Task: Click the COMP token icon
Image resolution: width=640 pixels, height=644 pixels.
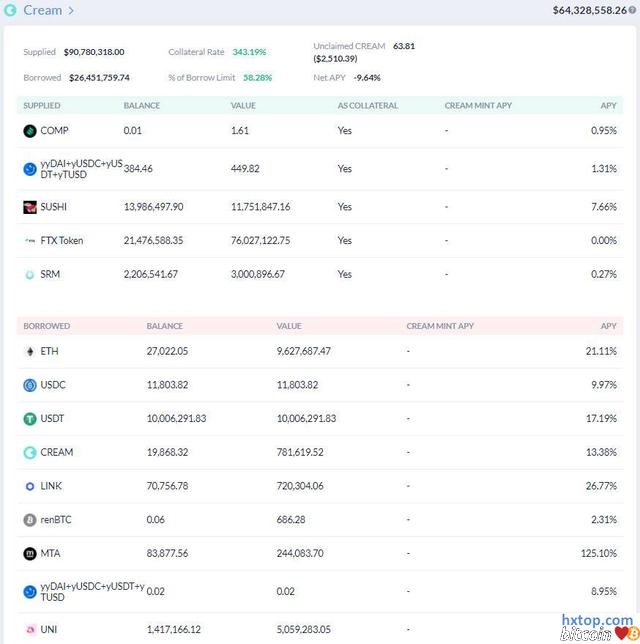Action: 30,131
